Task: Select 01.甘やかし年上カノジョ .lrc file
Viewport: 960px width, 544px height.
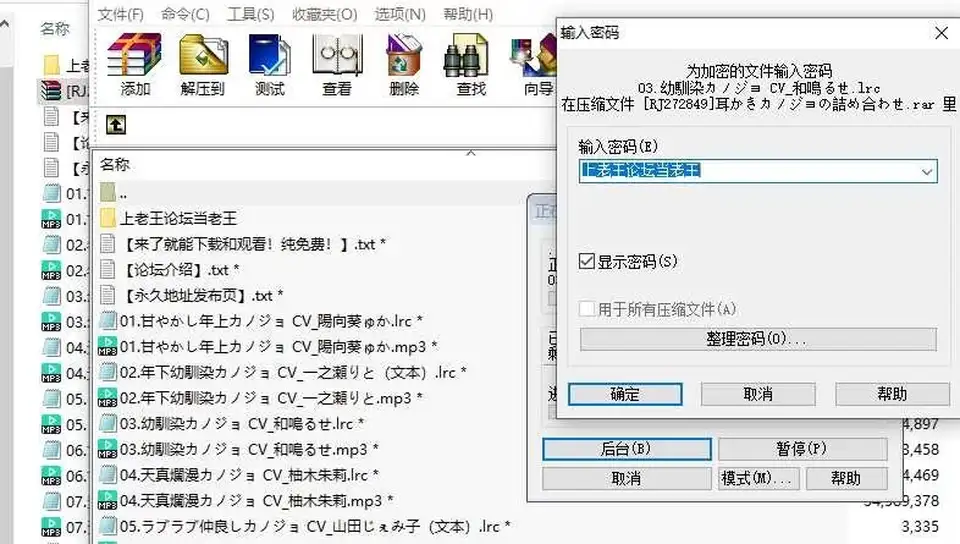Action: 261,321
